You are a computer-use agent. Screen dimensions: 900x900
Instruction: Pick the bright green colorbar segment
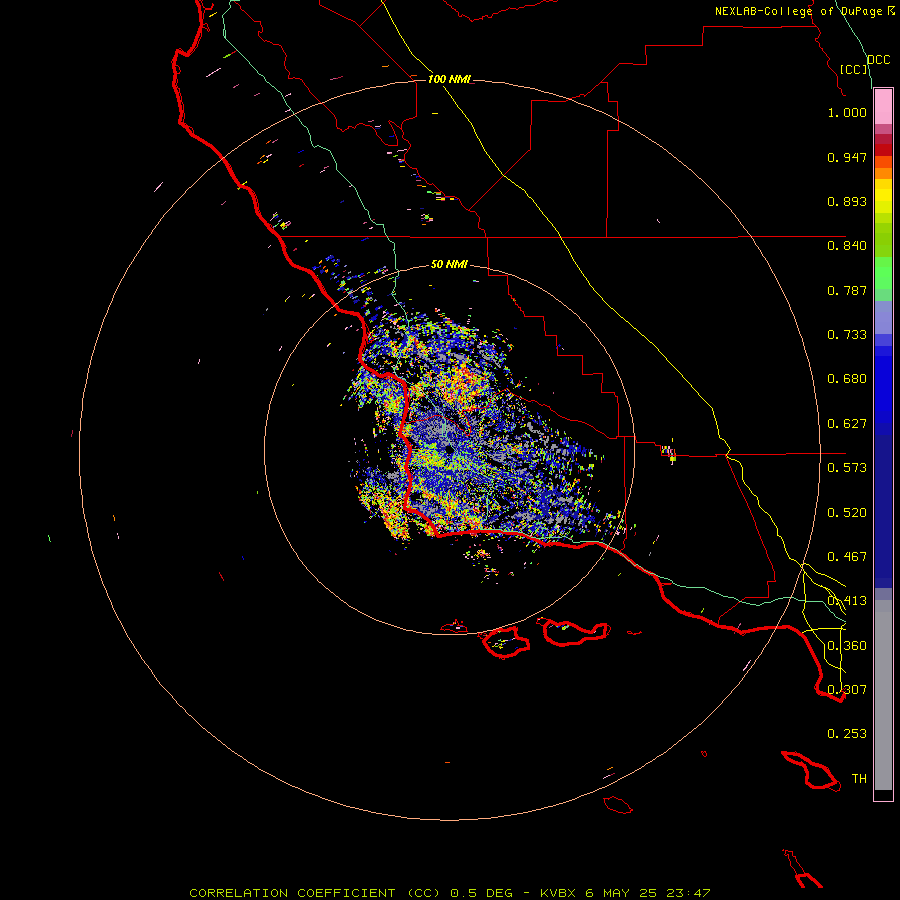coord(883,273)
